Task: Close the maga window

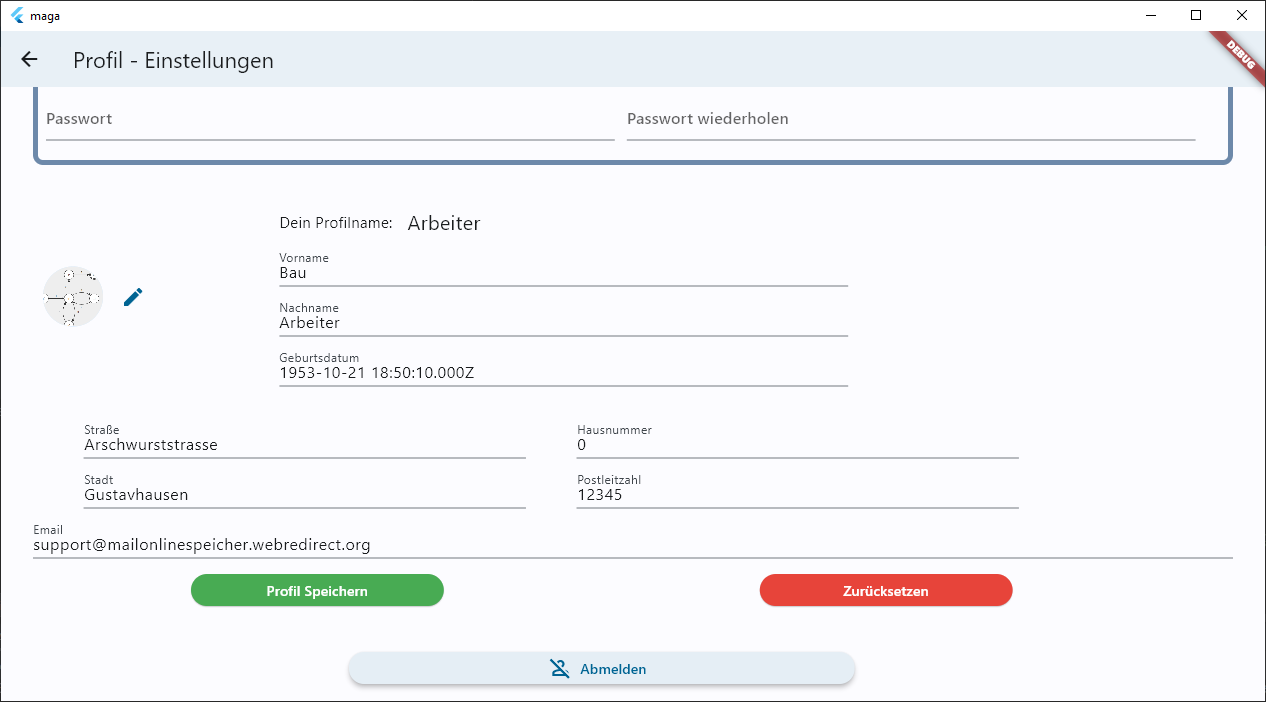Action: [x=1242, y=15]
